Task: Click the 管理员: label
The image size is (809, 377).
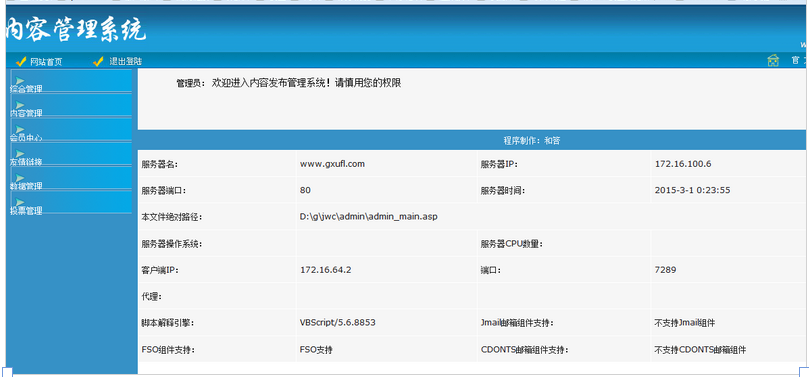Action: pos(191,84)
